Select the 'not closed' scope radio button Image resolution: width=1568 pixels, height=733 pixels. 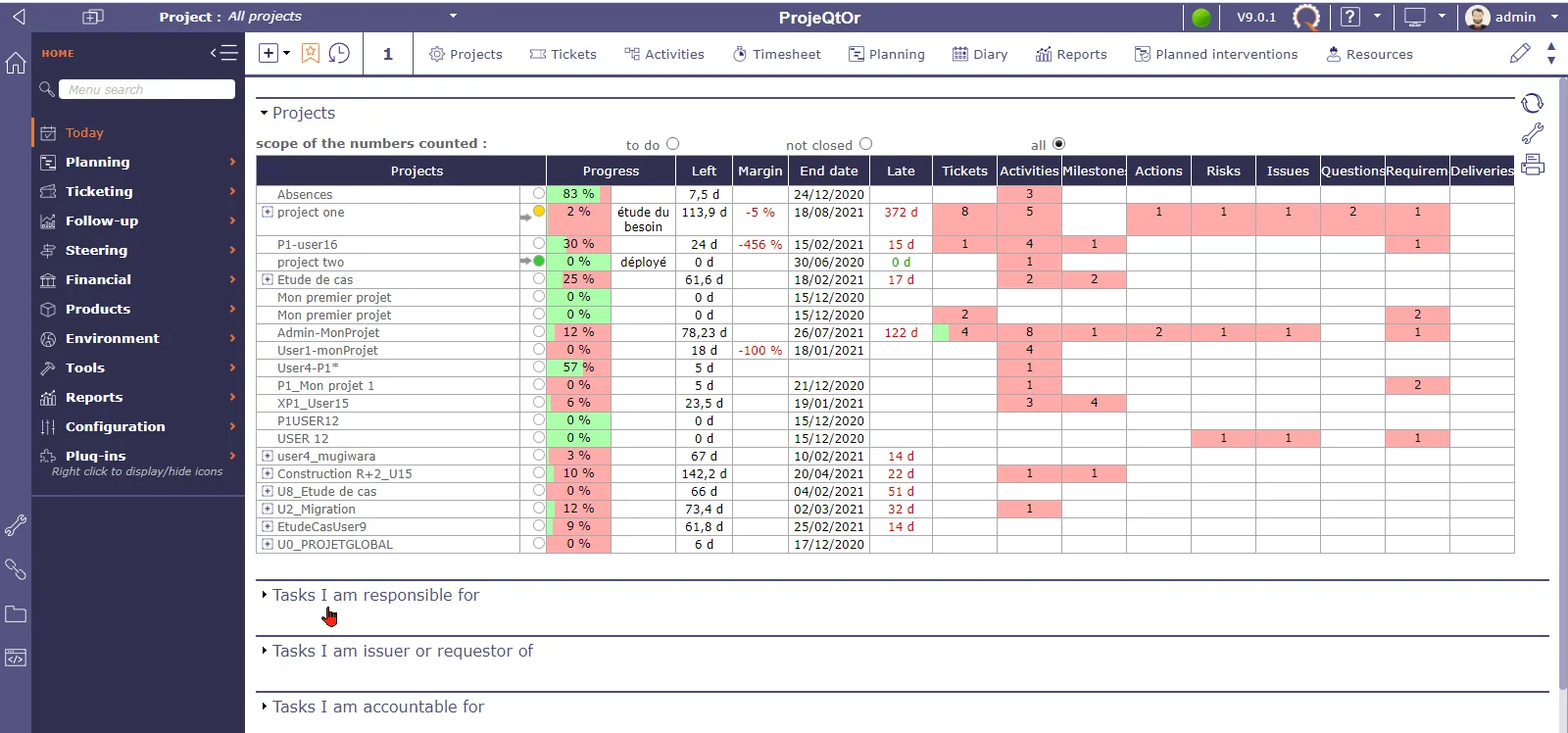(865, 144)
